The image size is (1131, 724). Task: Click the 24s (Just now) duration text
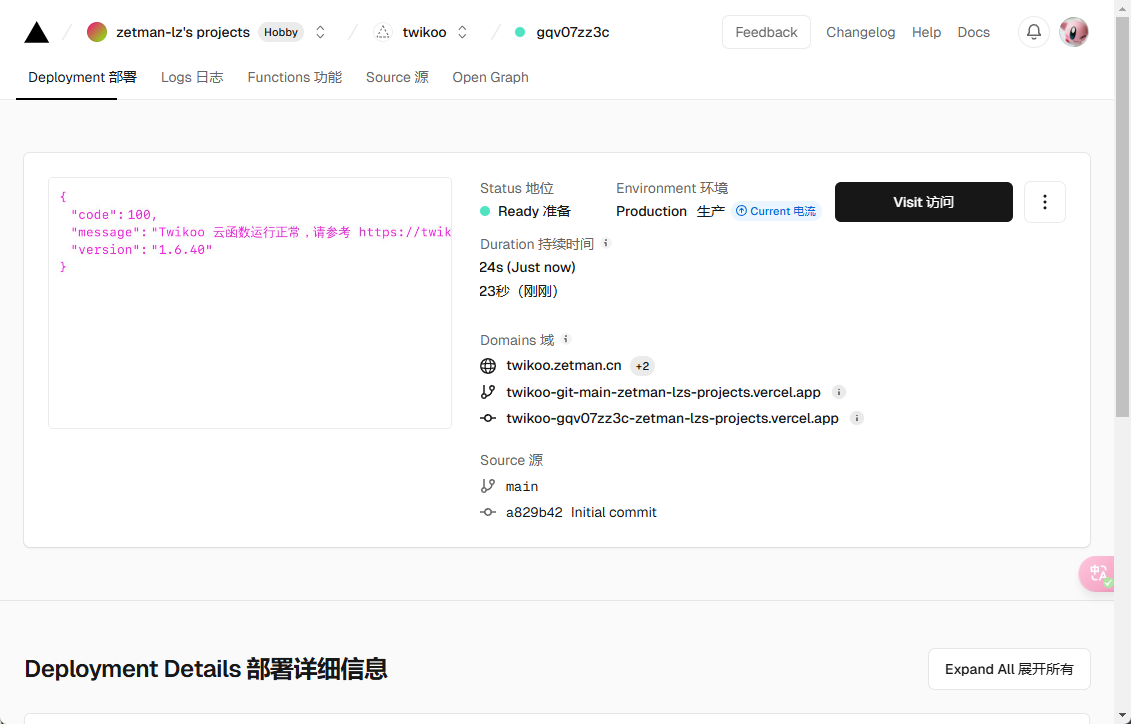[527, 268]
